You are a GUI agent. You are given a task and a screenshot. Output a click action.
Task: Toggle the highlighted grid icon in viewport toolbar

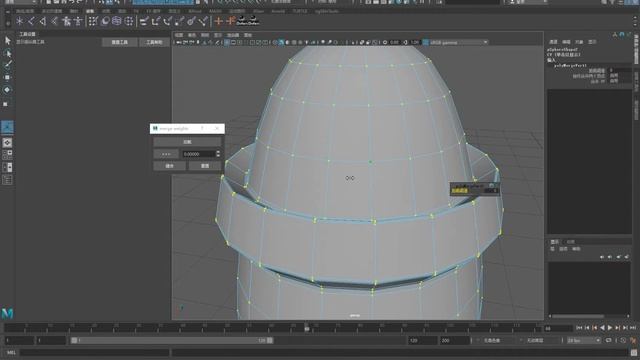[x=227, y=42]
